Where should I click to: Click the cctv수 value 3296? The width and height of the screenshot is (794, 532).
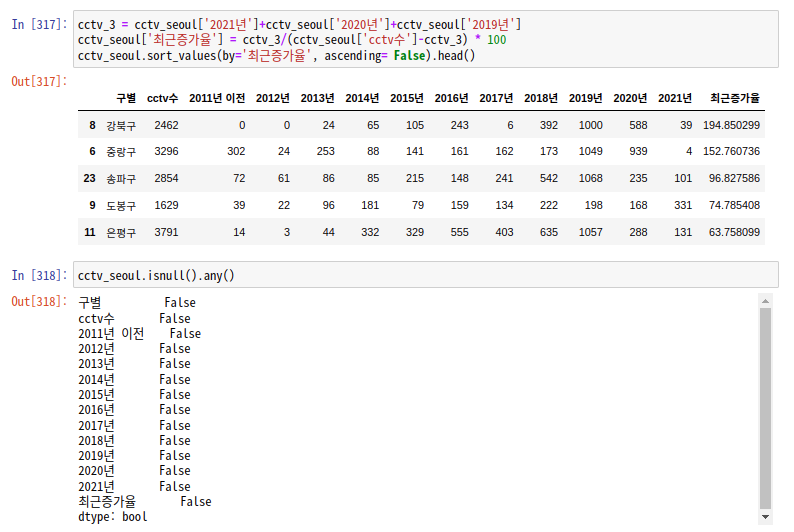(x=167, y=151)
